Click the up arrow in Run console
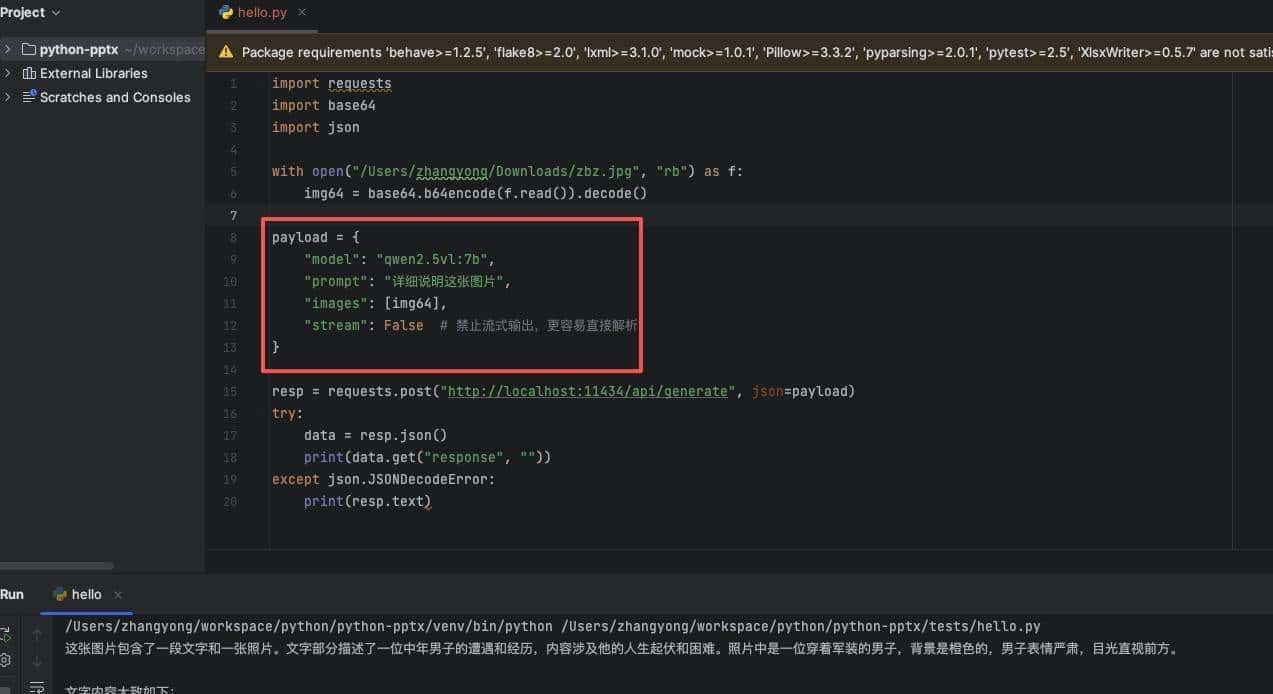Viewport: 1273px width, 694px height. (x=38, y=634)
